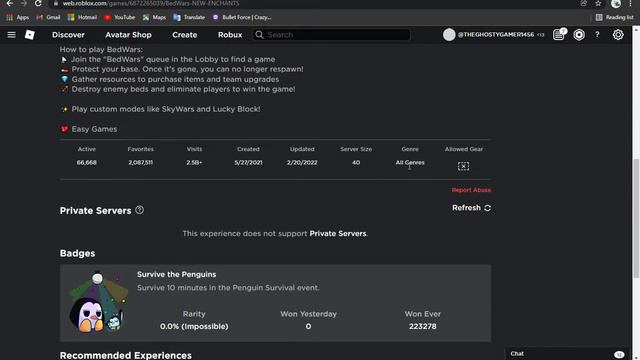The image size is (640, 360).
Task: Click the bold Private Servers link text
Action: coord(338,233)
